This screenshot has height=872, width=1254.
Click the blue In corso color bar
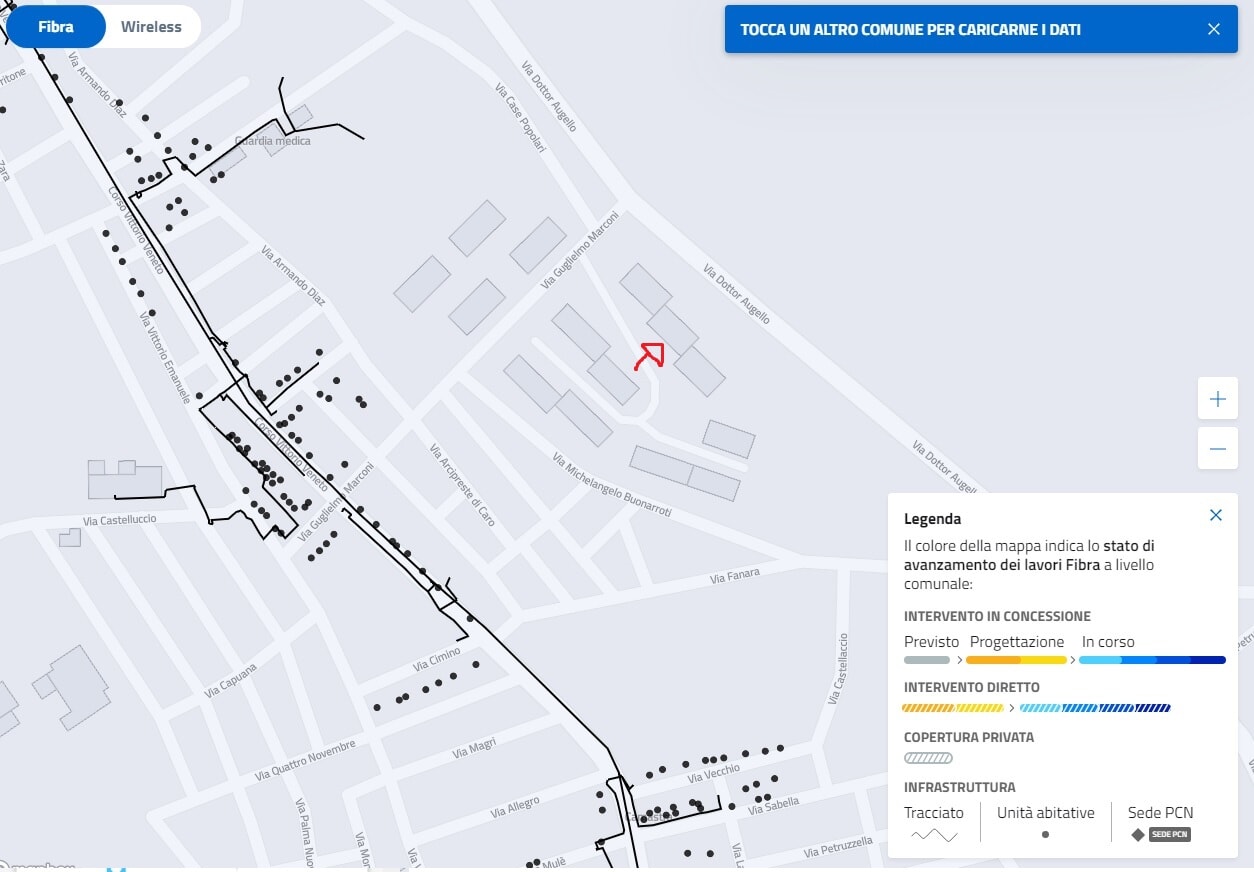[1152, 660]
